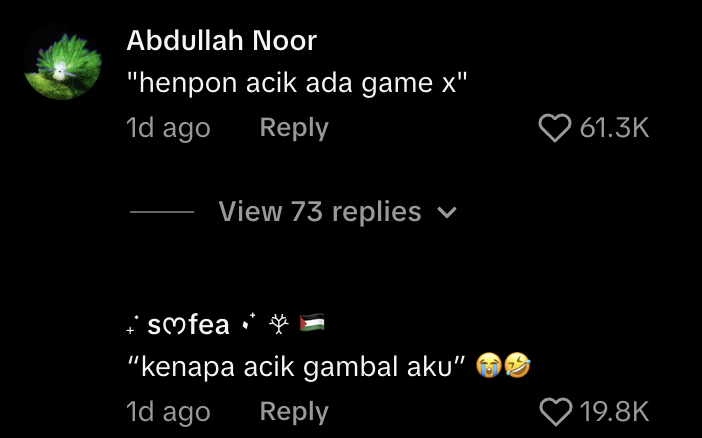This screenshot has width=702, height=438.
Task: Click the tree symbol next to sofea's username
Action: click(x=278, y=324)
